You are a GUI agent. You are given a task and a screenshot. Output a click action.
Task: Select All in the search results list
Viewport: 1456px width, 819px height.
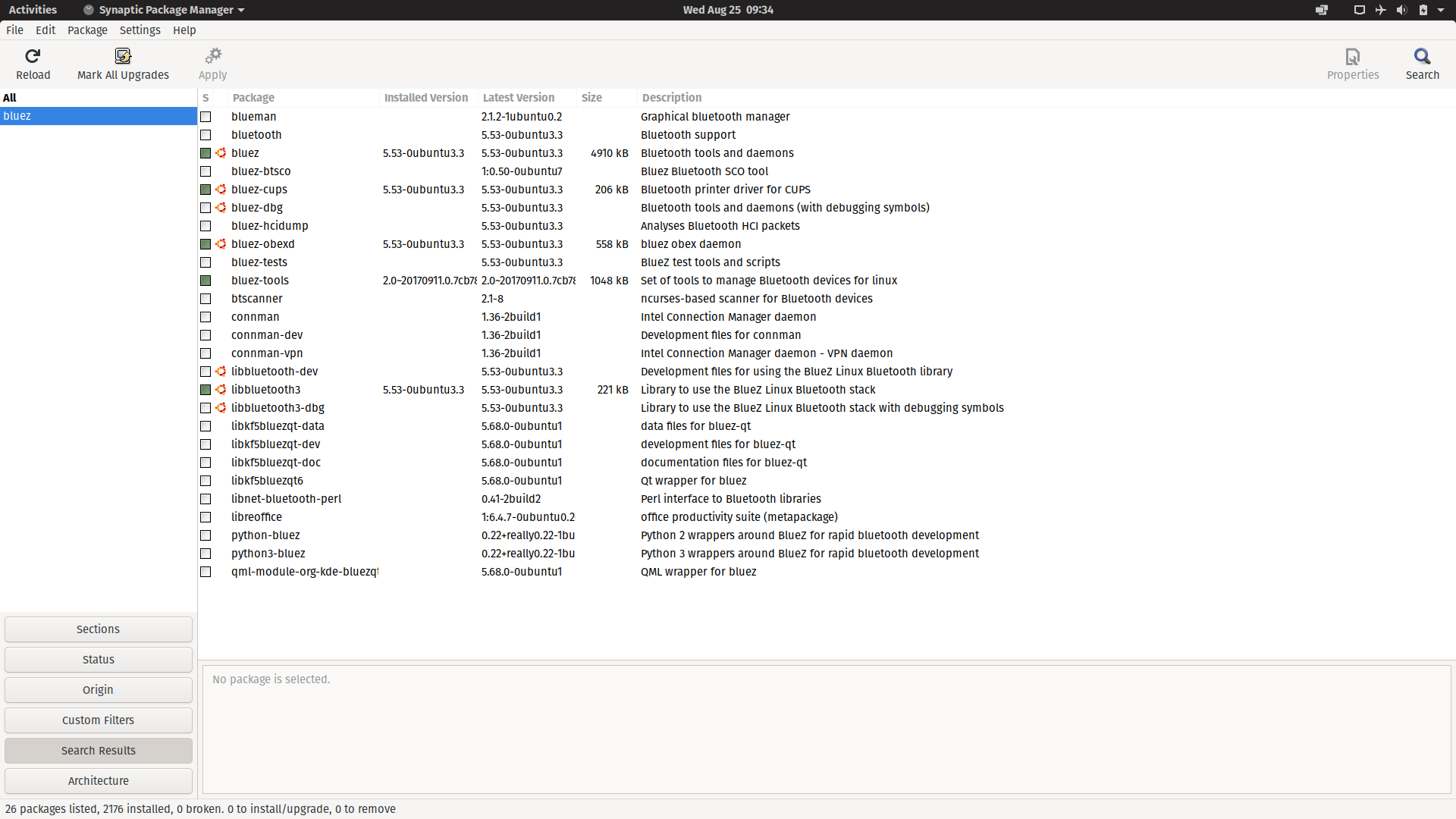pos(99,98)
